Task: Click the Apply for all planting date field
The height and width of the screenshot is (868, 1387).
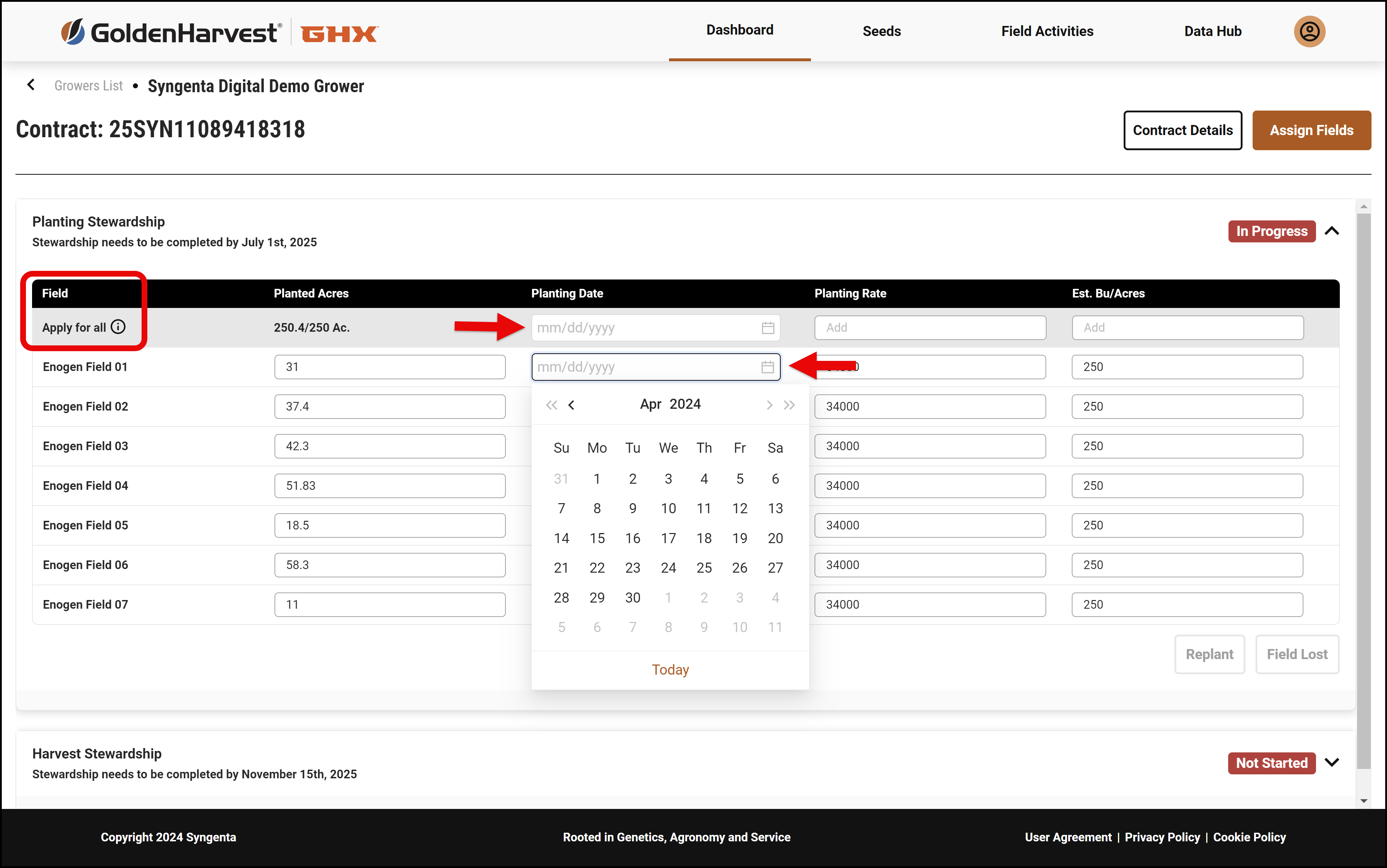Action: coord(656,328)
